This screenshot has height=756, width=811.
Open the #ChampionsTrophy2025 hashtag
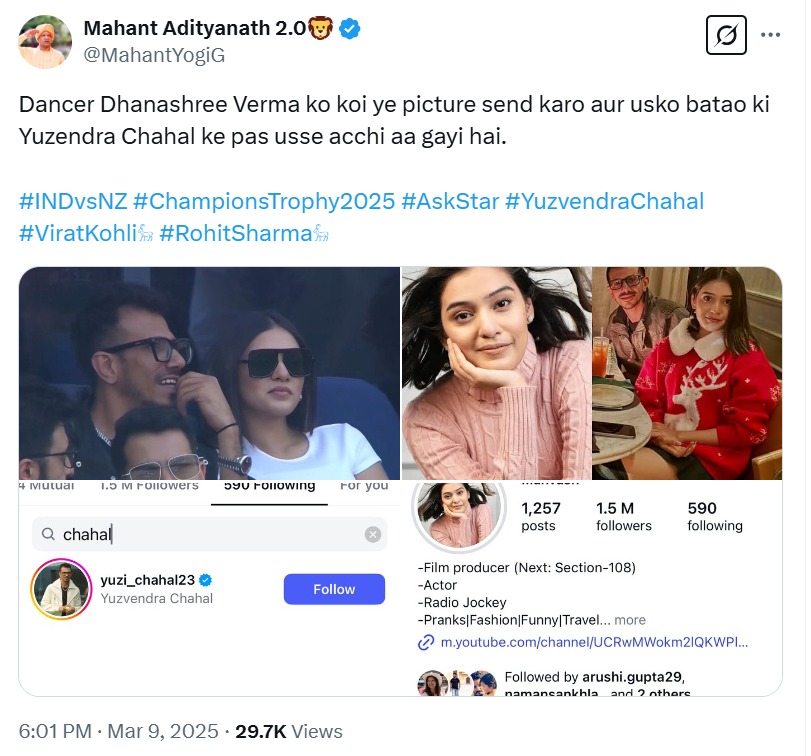coord(264,201)
